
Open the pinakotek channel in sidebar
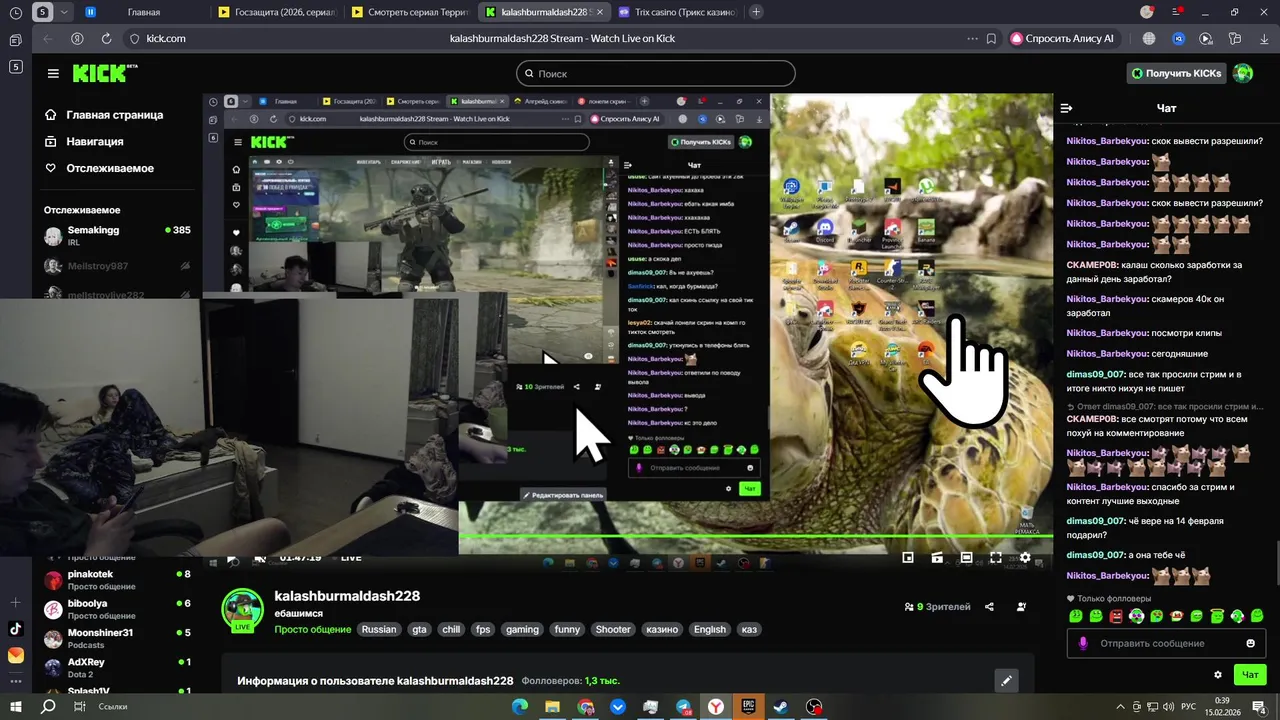tap(117, 580)
